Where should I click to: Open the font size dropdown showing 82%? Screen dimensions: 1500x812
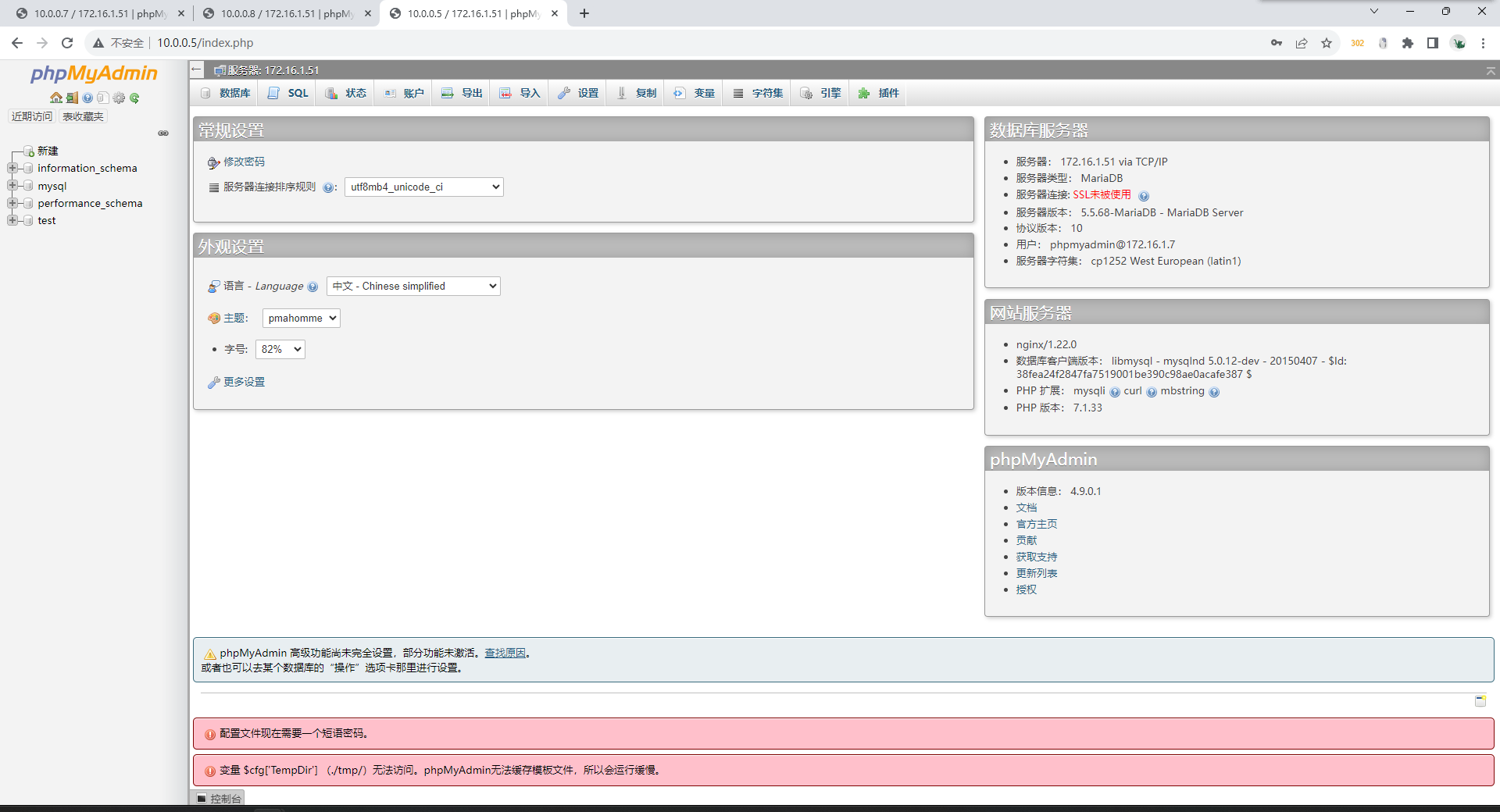[x=280, y=349]
